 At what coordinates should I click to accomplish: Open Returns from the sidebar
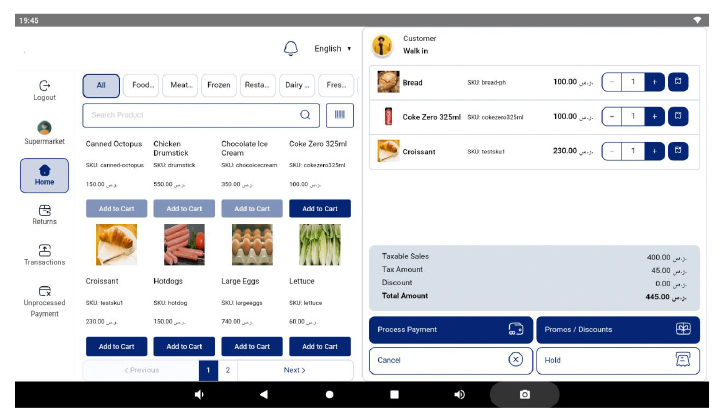[x=44, y=214]
